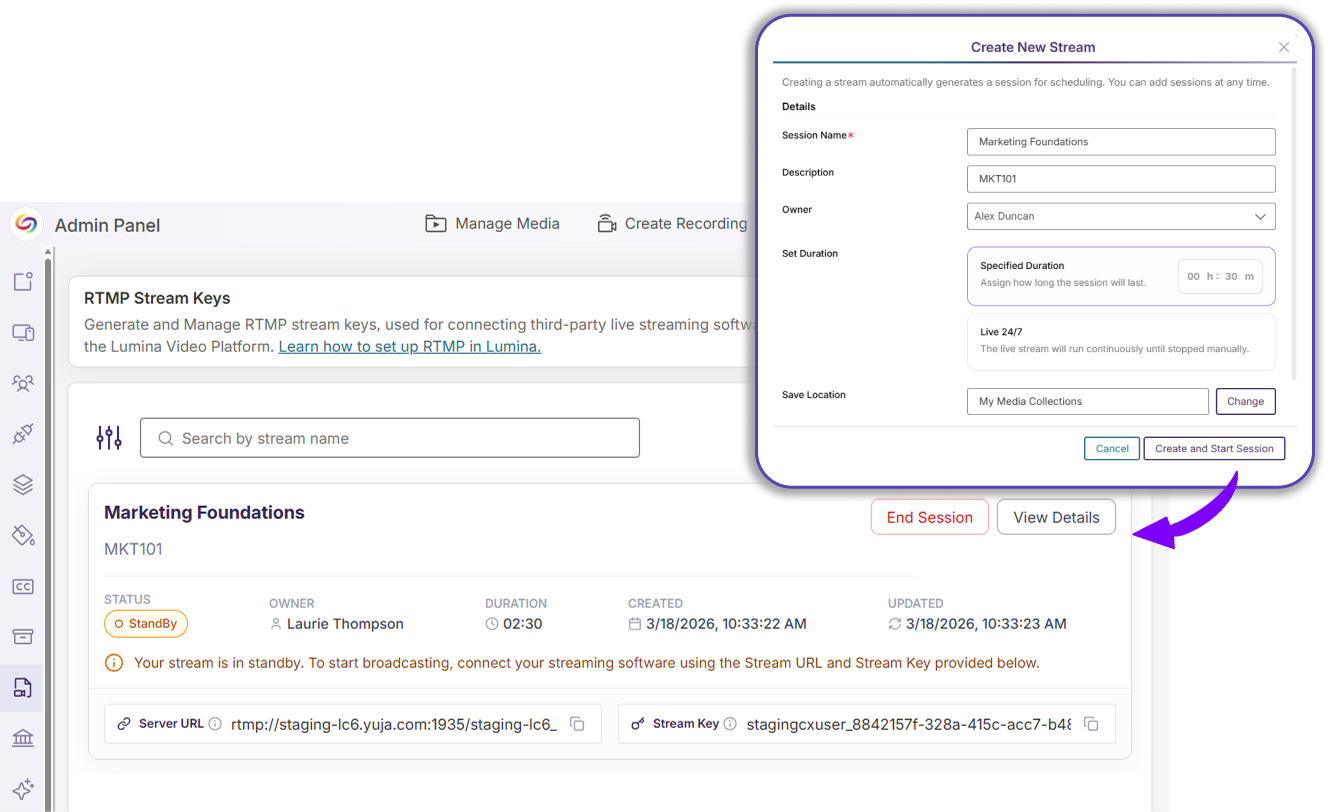Click the integrations plug icon in the sidebar
1328x812 pixels.
22,433
